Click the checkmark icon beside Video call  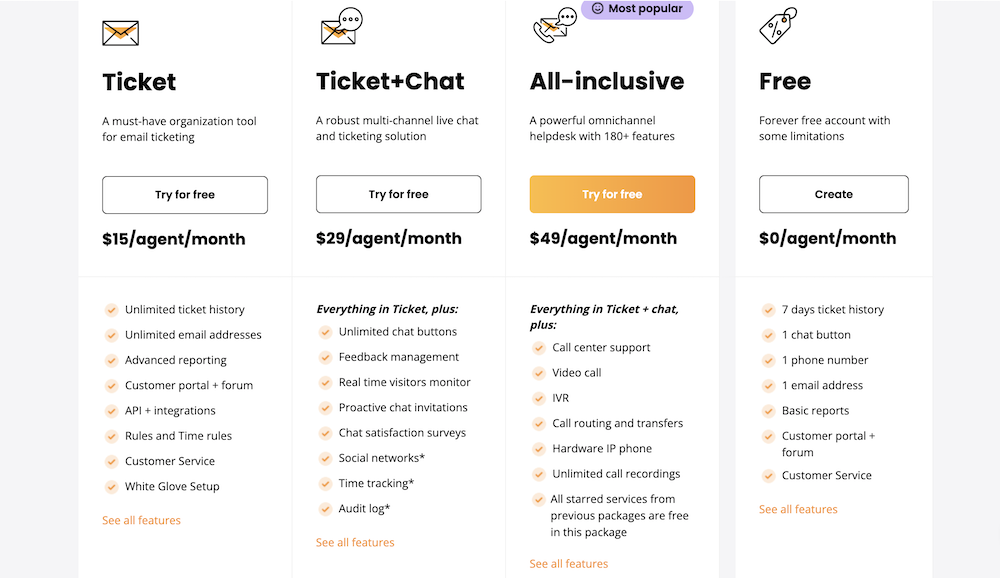pyautogui.click(x=538, y=373)
